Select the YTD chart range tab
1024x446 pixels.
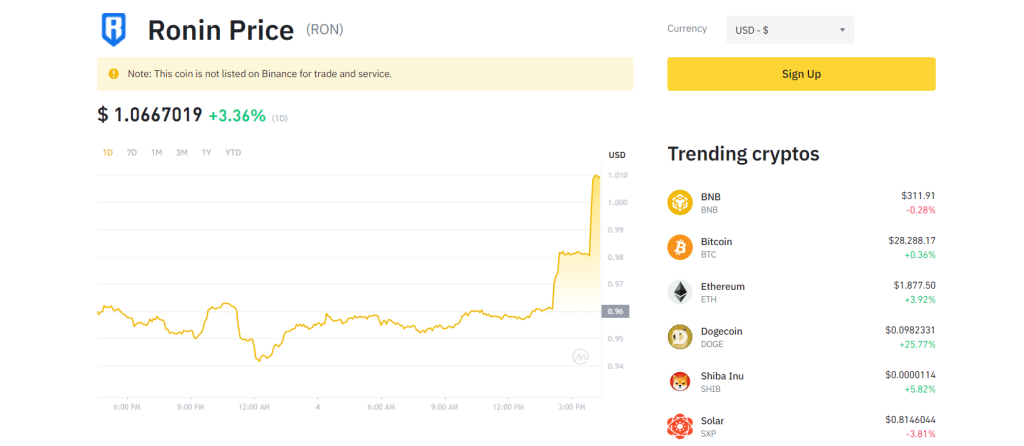[x=233, y=153]
